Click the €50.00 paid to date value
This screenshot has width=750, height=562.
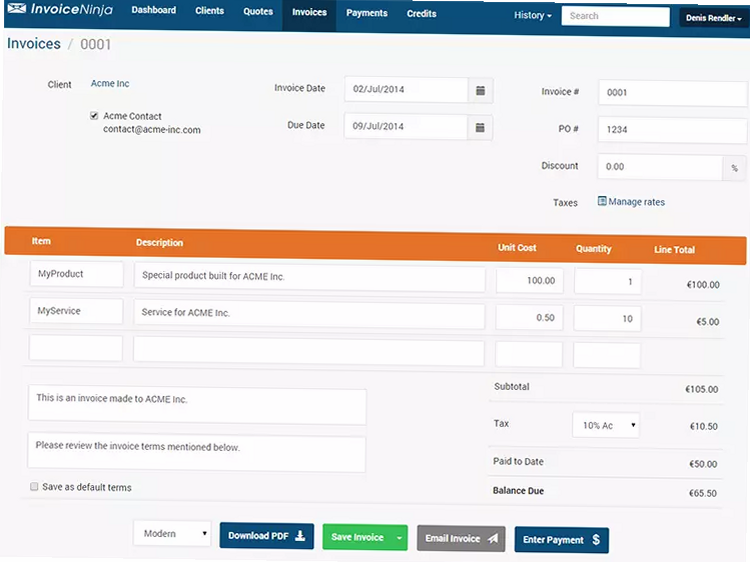click(703, 463)
